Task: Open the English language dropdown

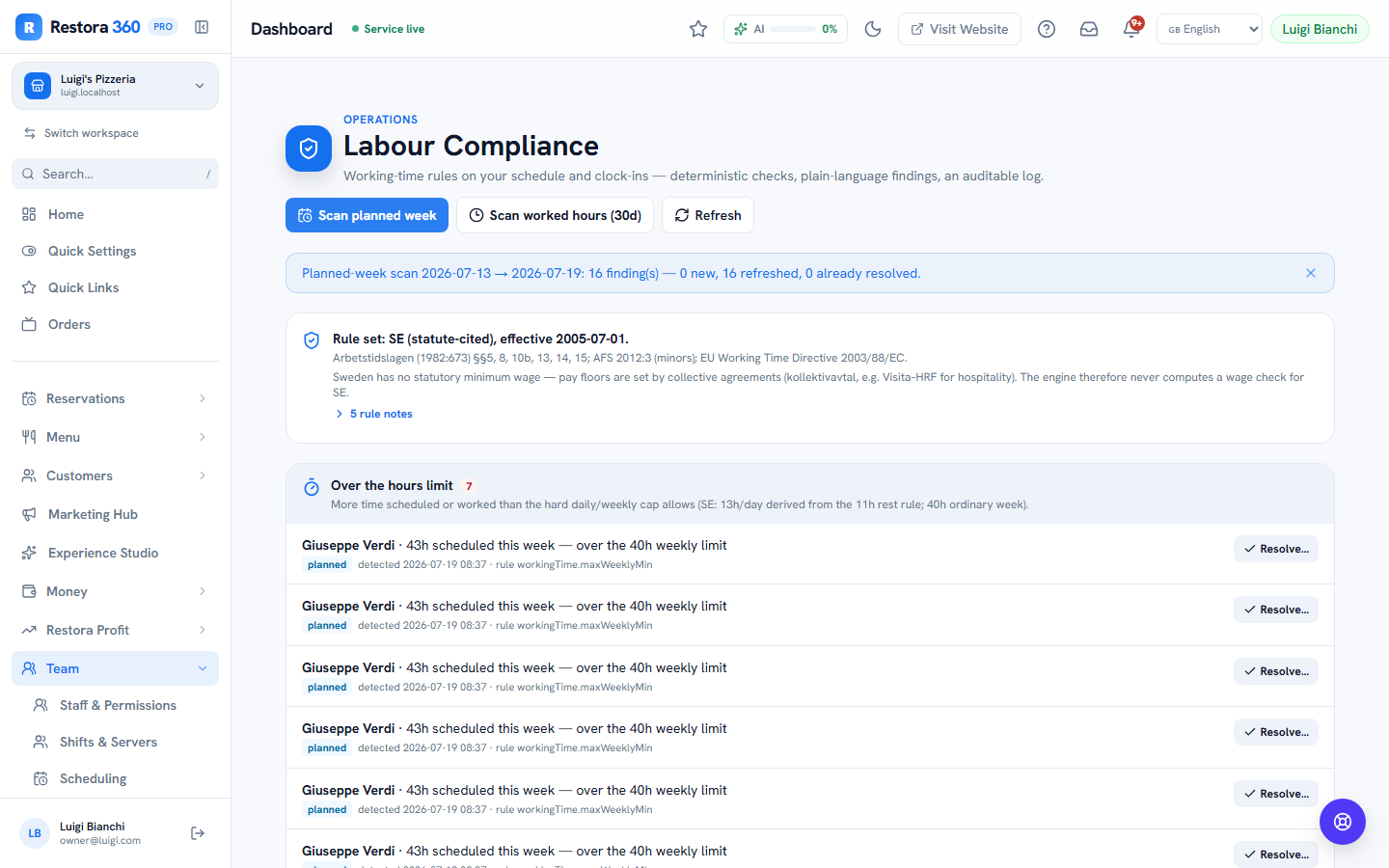Action: (1210, 29)
